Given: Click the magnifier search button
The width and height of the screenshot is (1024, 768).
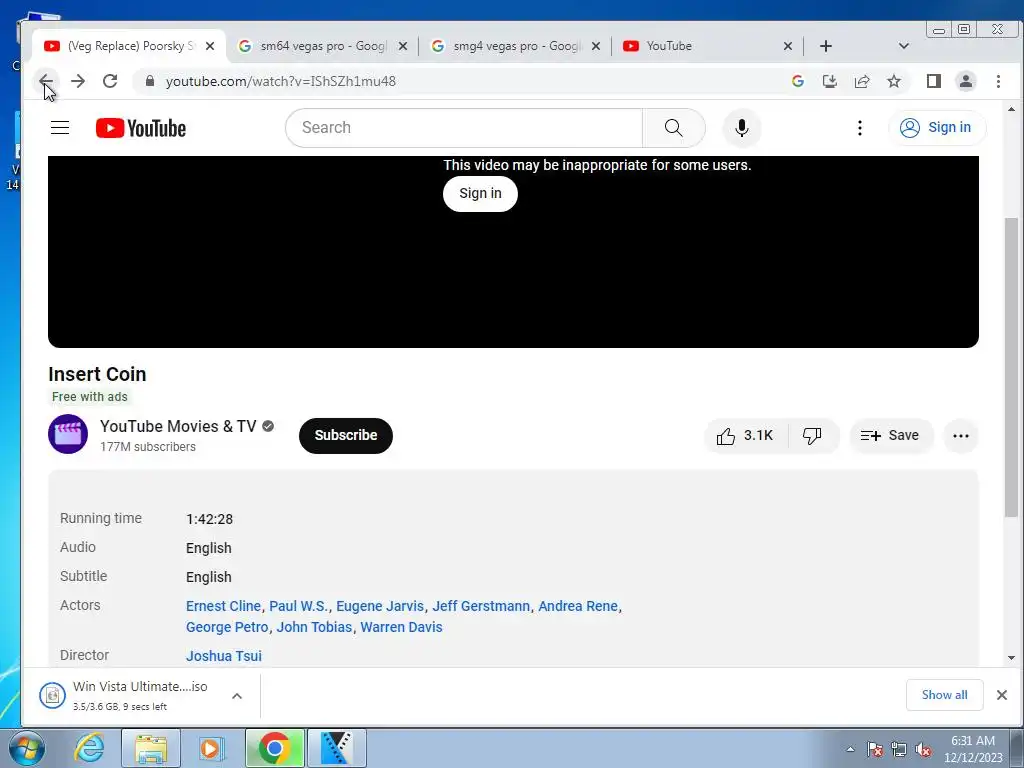Looking at the screenshot, I should coord(673,127).
